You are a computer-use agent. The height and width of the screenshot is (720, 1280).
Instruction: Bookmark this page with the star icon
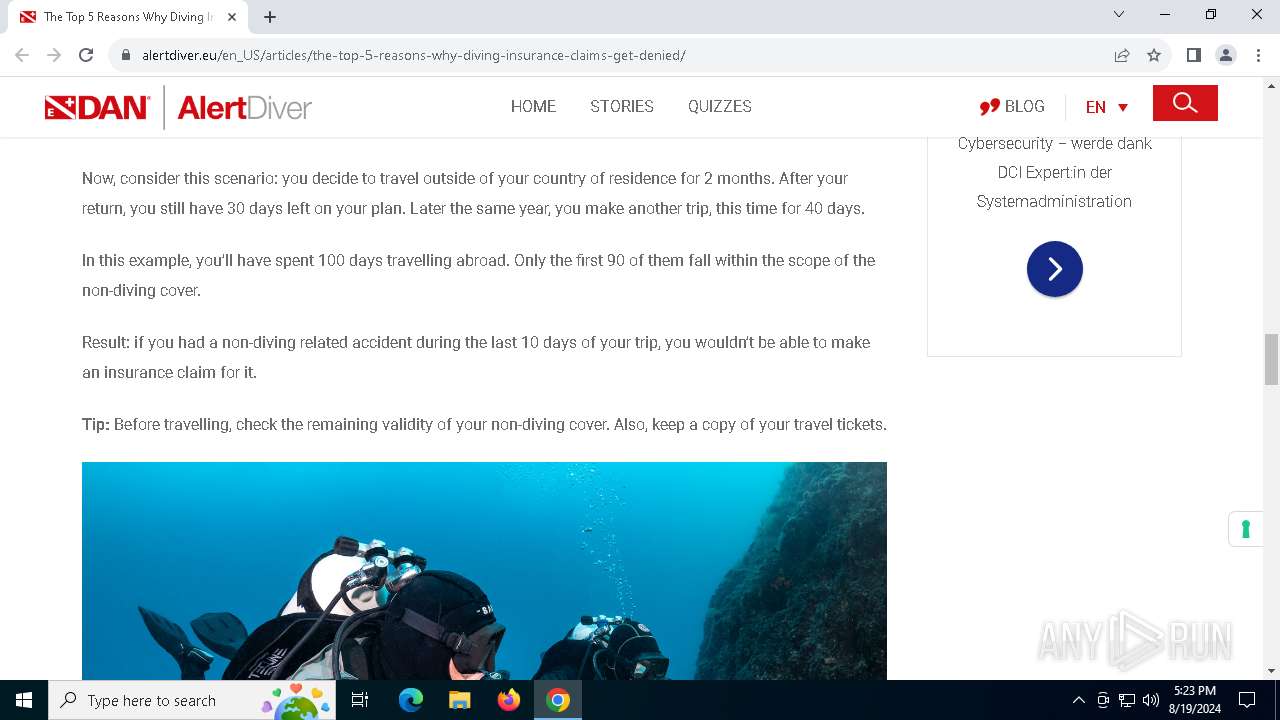1154,55
